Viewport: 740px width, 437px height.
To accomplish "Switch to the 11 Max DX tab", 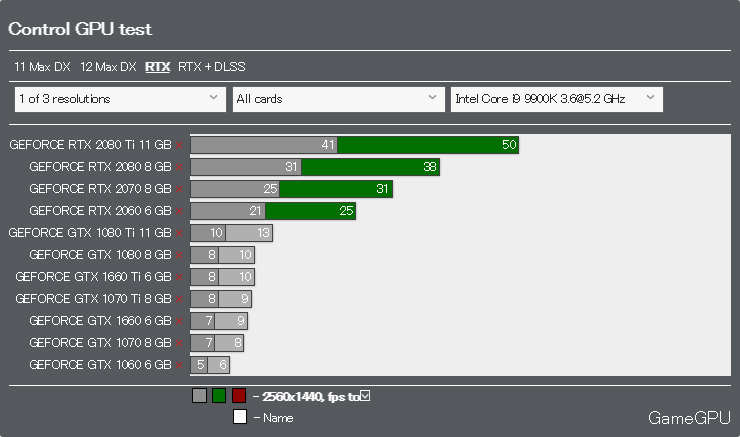I will [42, 67].
